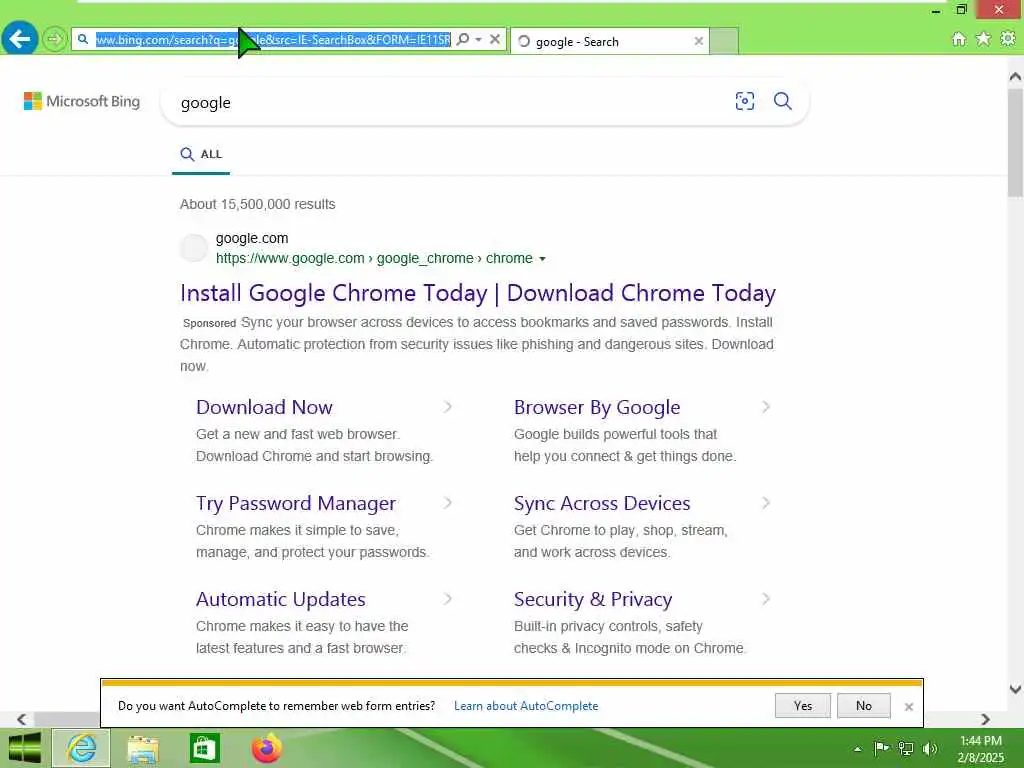Open a new blank tab
Screen dimensions: 1024x768
[x=724, y=41]
